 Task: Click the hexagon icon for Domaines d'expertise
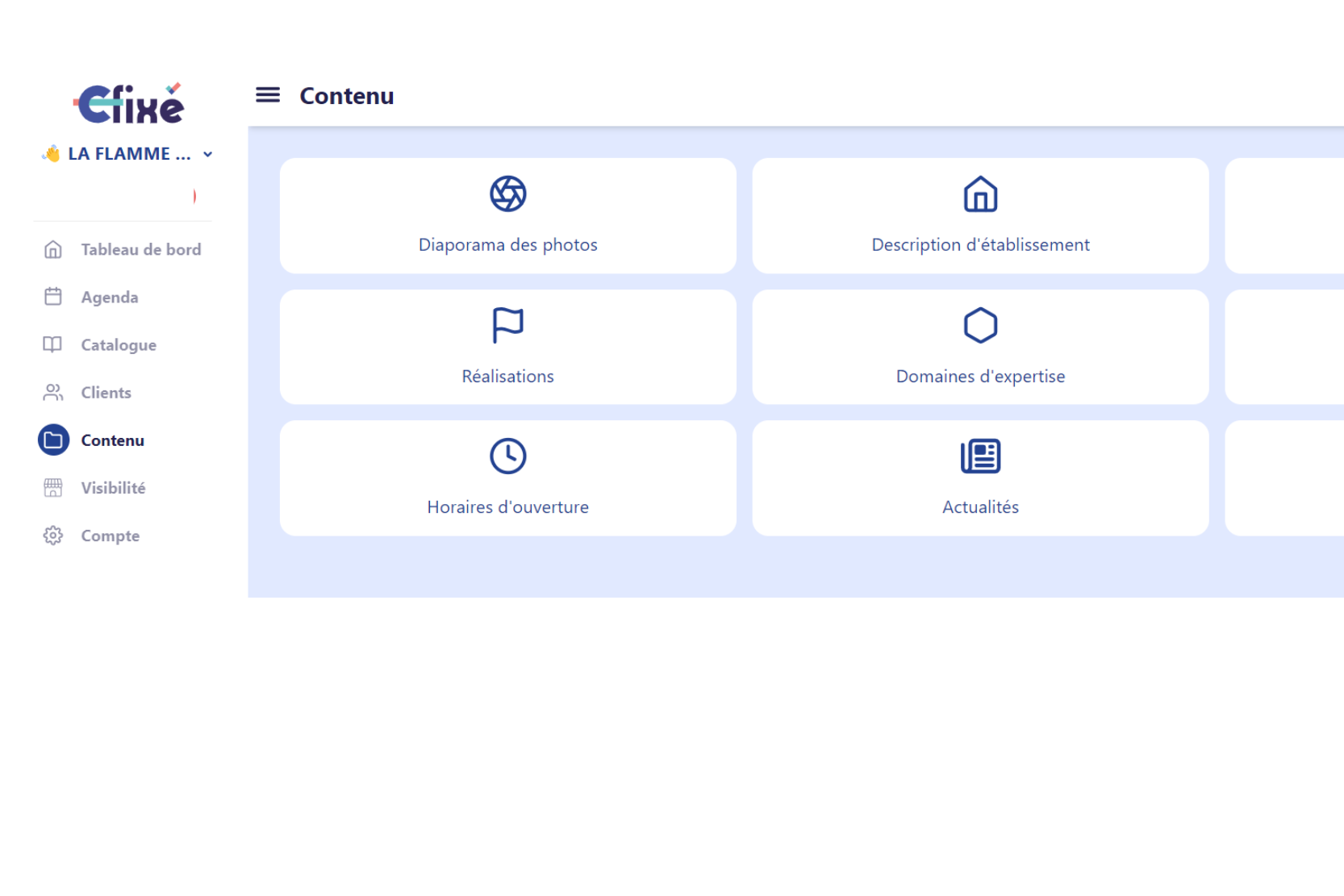coord(980,325)
